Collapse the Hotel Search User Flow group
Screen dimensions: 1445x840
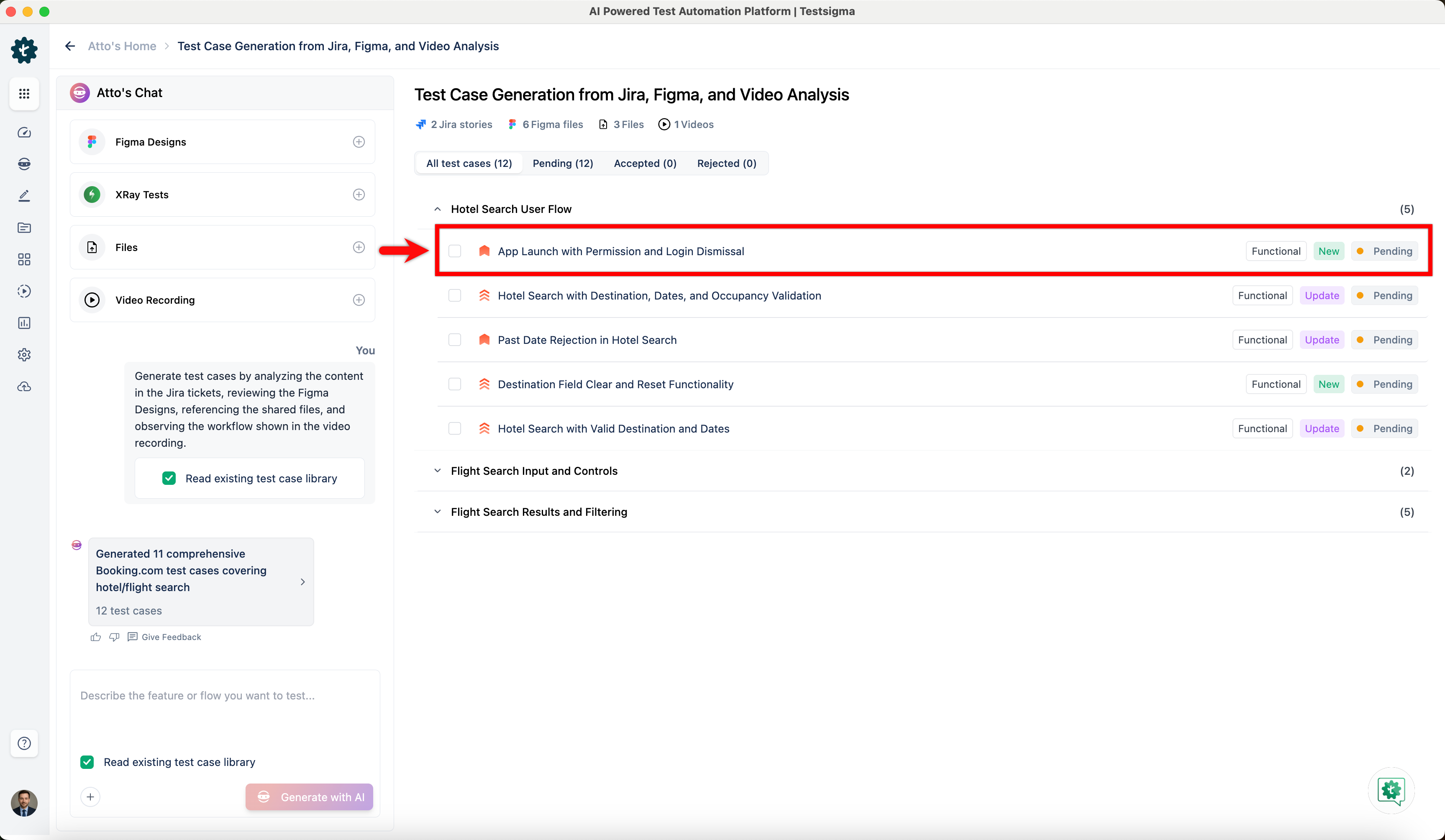(x=438, y=209)
